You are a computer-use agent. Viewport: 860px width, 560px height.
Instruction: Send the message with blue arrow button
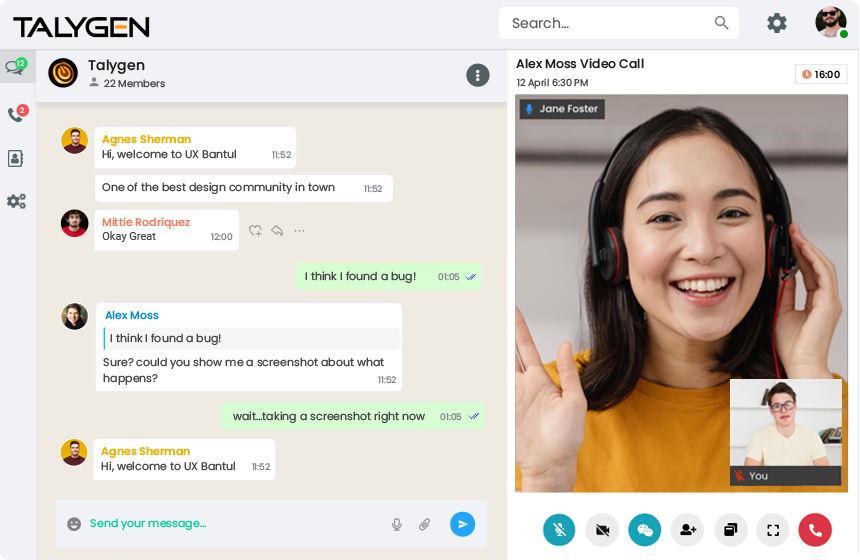(x=462, y=524)
